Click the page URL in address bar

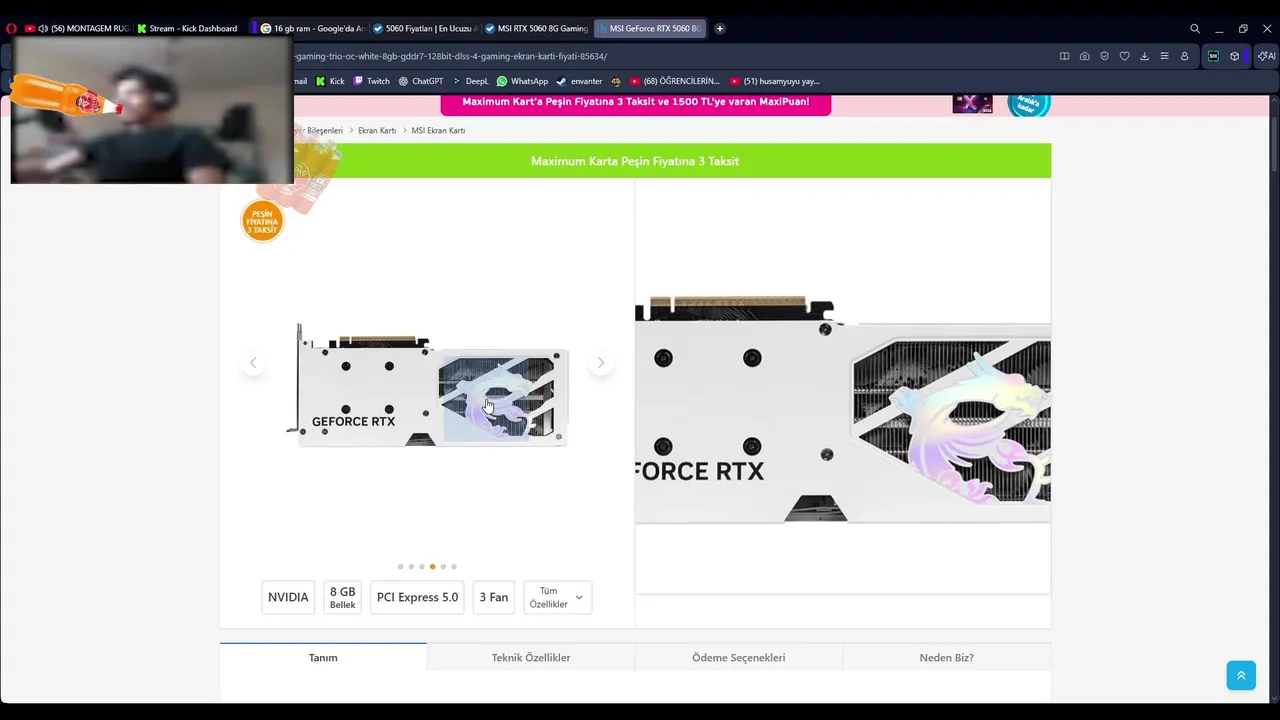coord(451,56)
